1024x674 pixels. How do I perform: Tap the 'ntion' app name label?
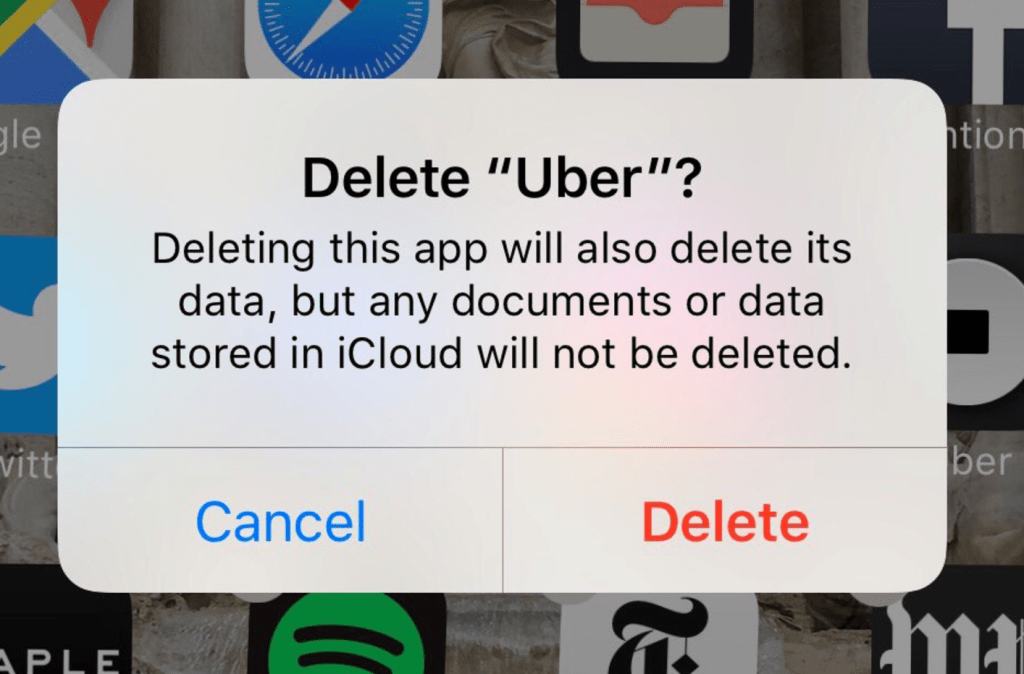click(985, 136)
